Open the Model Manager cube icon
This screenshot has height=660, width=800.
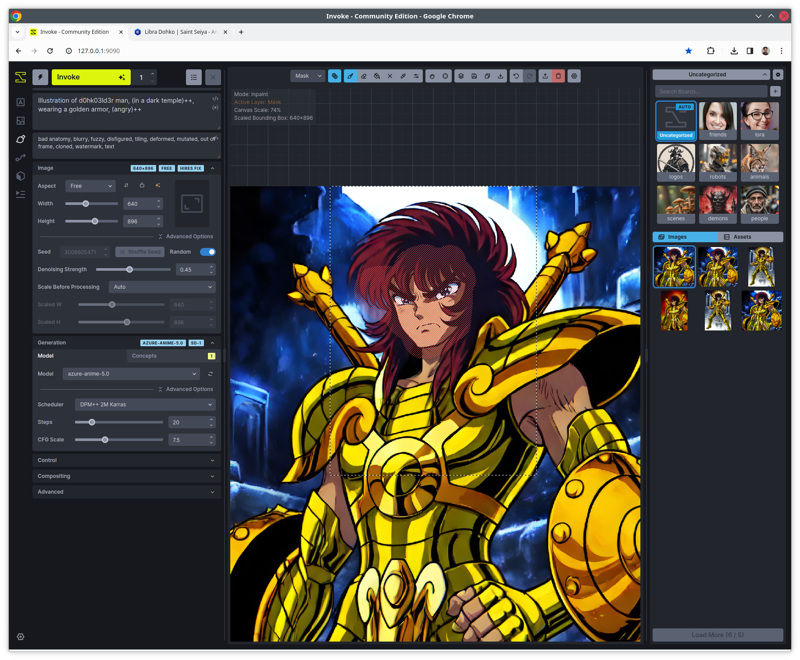click(20, 176)
